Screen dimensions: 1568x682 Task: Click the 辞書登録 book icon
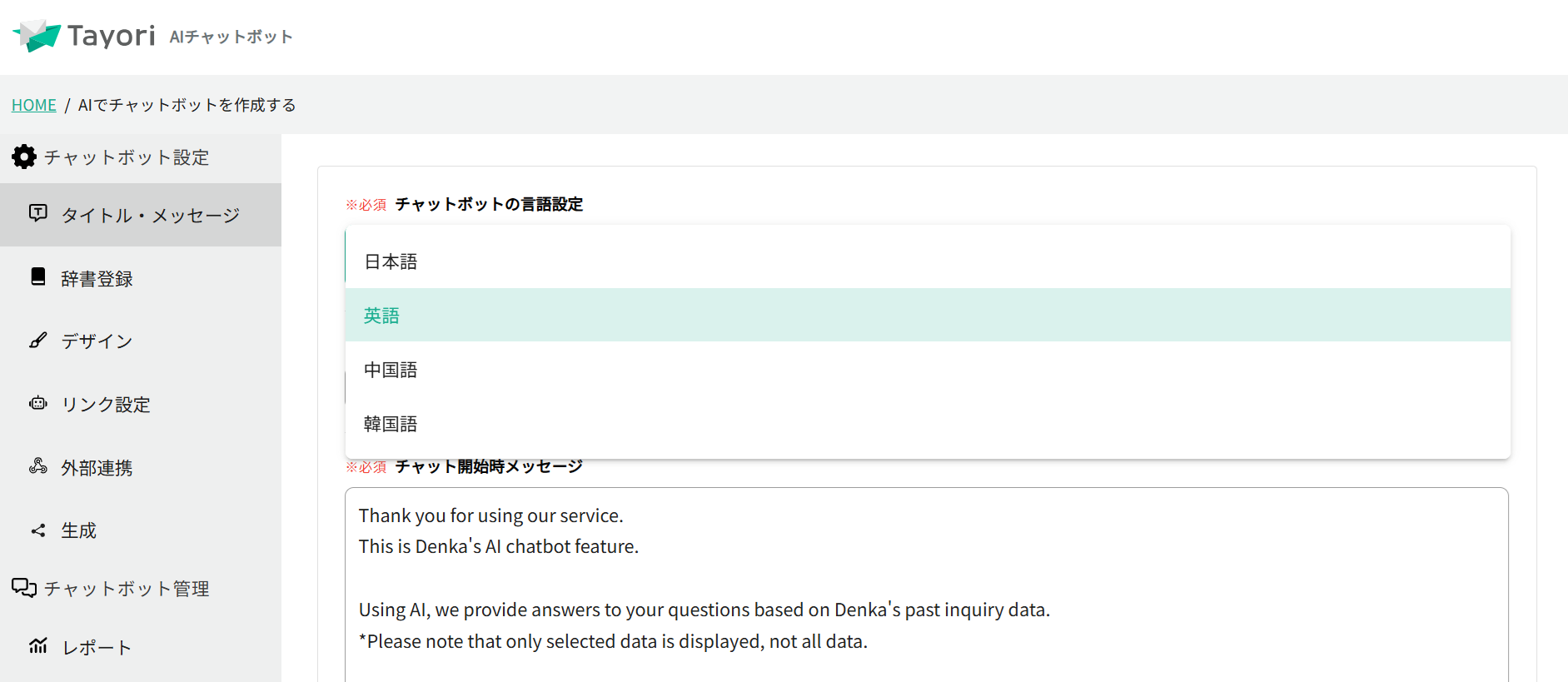point(38,276)
